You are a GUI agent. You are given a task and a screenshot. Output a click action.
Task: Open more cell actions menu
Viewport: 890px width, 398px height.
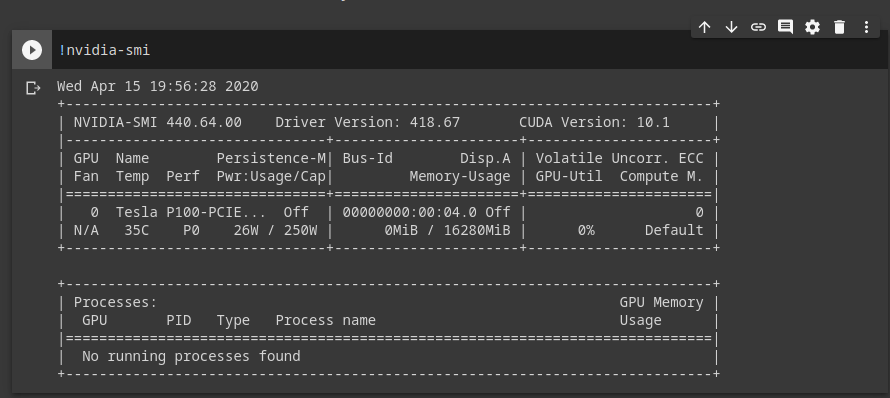866,27
